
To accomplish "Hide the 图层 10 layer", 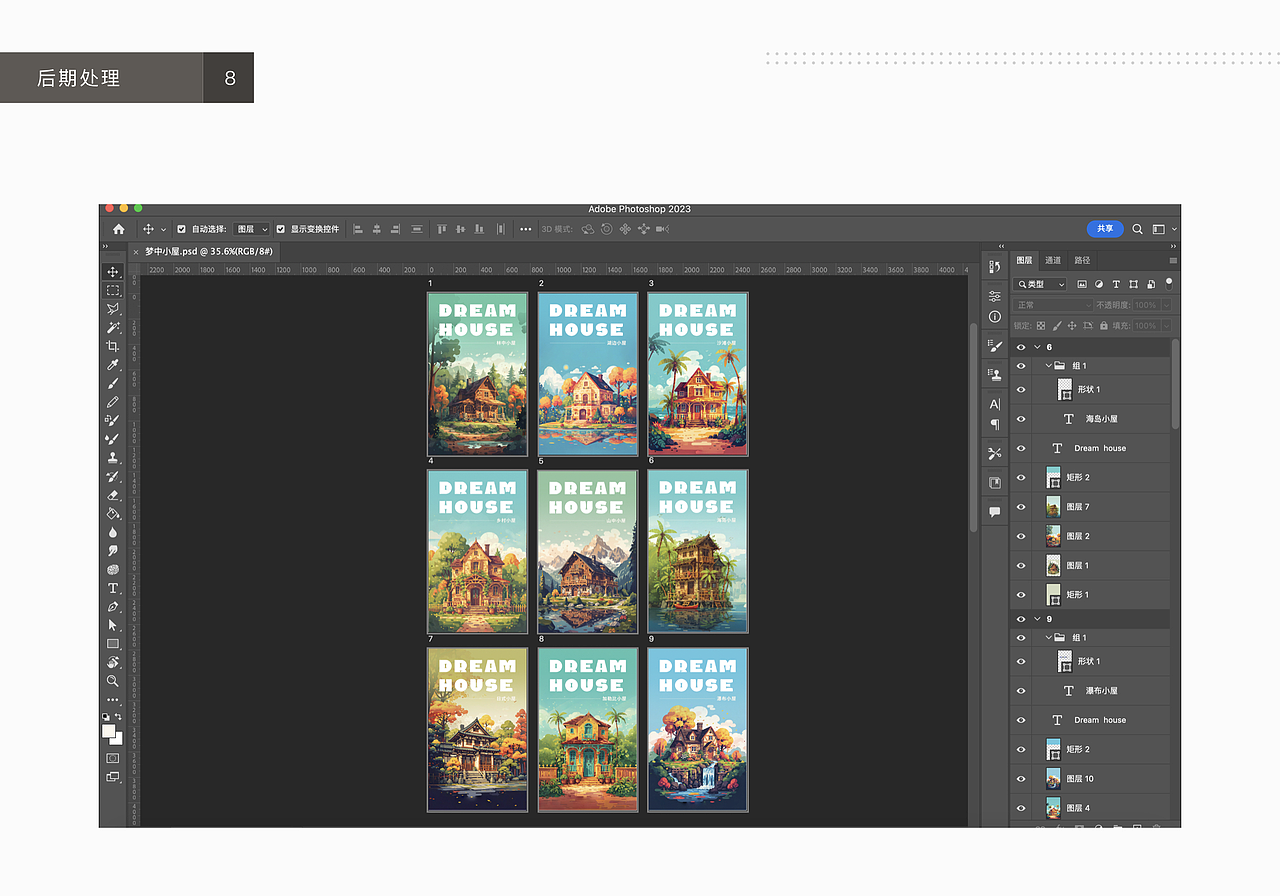I will (1021, 779).
